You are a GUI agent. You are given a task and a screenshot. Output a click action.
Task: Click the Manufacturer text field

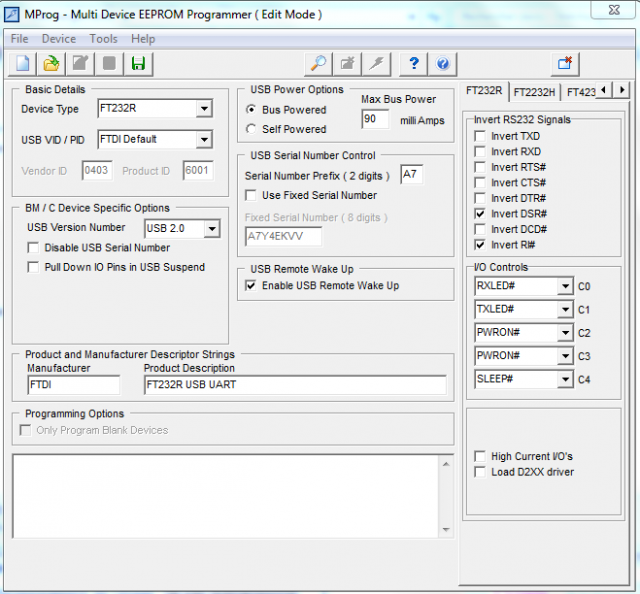click(x=73, y=385)
